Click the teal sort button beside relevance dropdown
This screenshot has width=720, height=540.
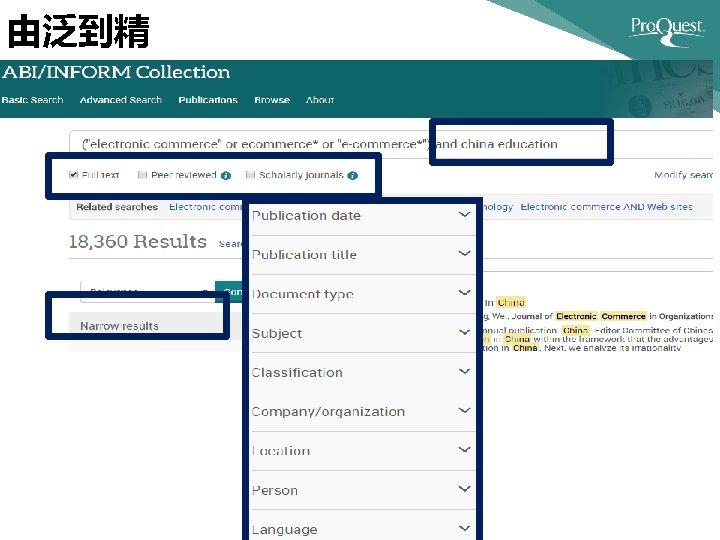coord(229,292)
